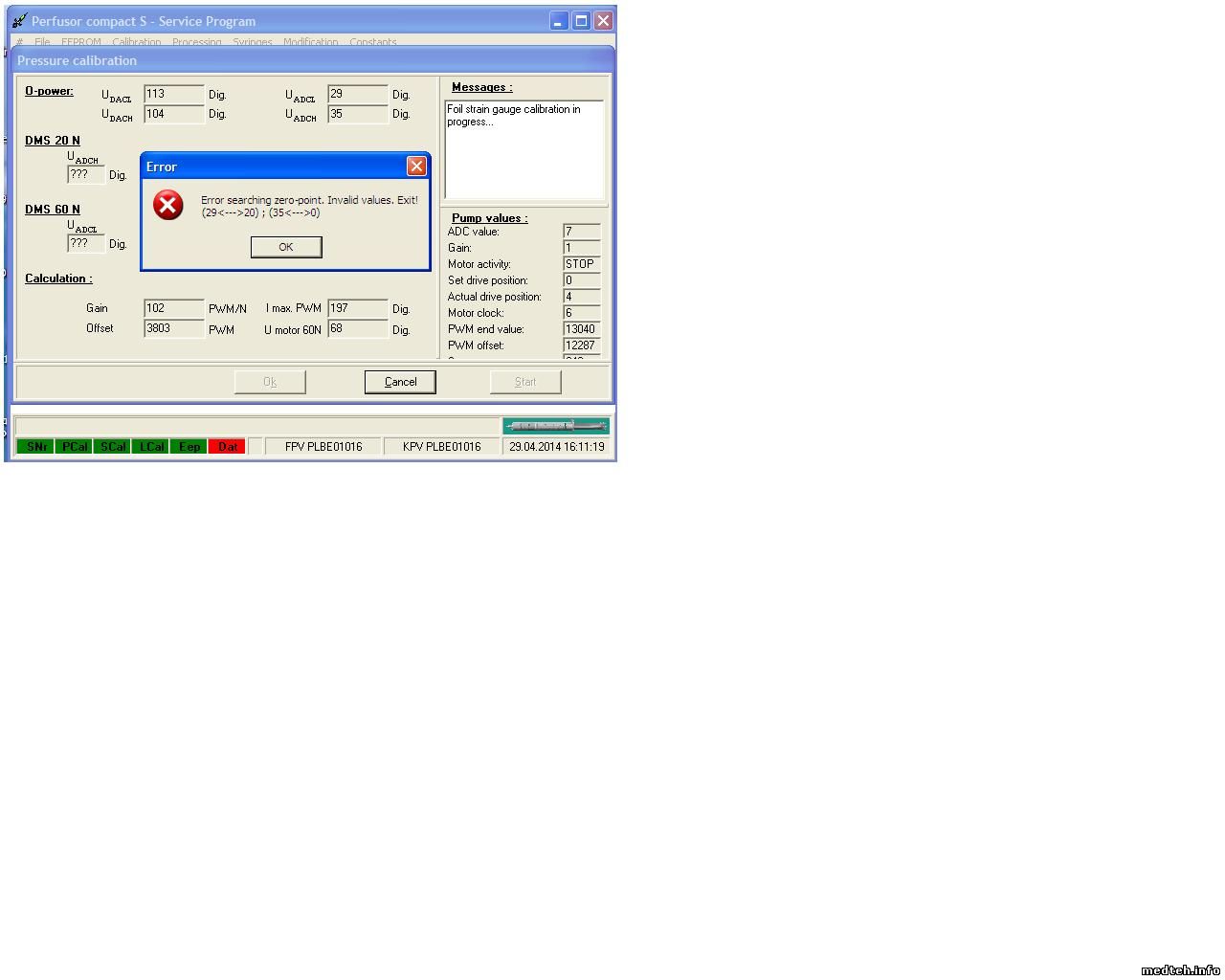Click the Service Program title bar app icon
Viewport: 1225px width, 980px height.
(x=19, y=21)
